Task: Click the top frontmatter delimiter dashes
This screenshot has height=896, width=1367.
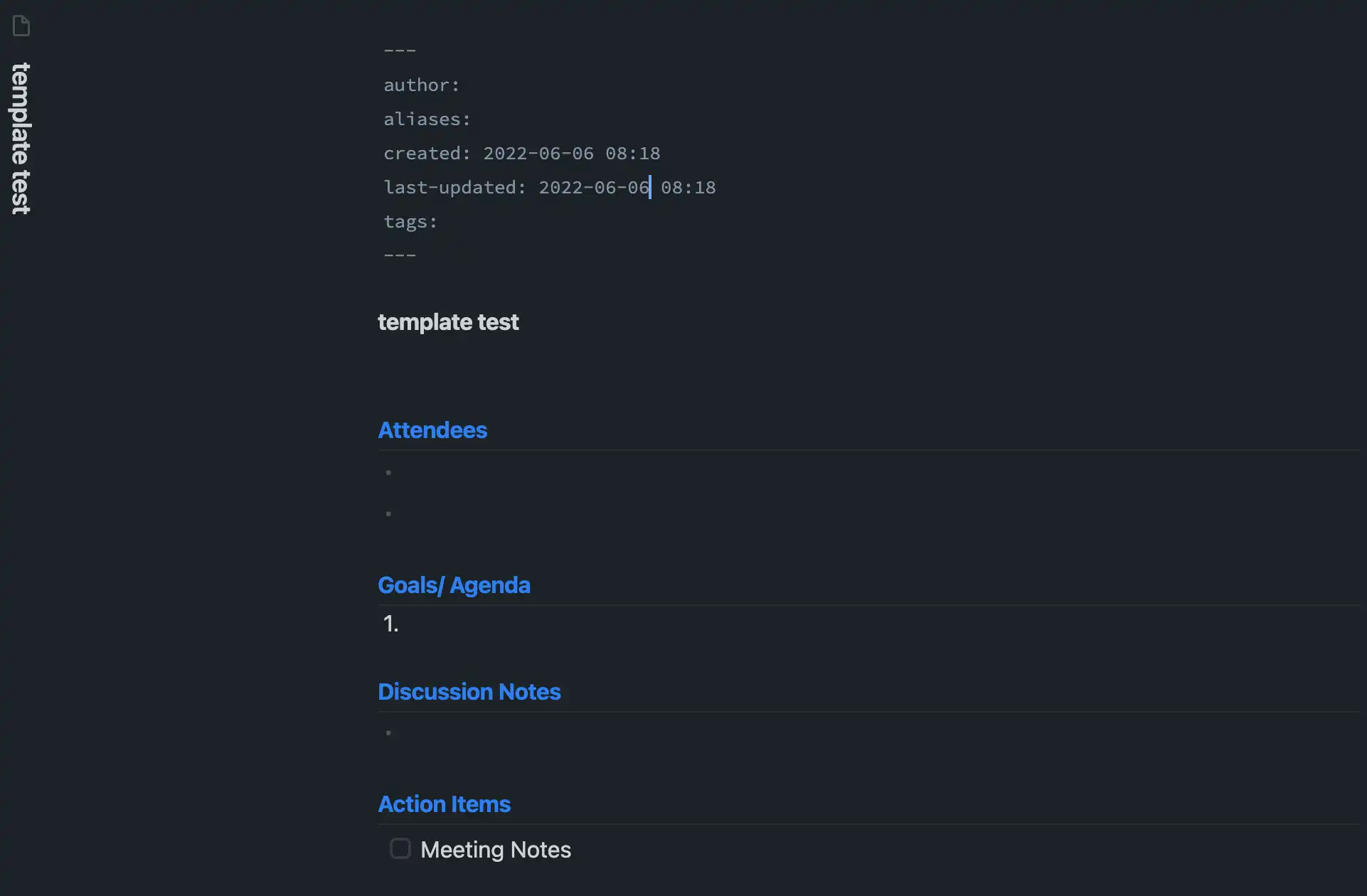Action: [x=400, y=49]
